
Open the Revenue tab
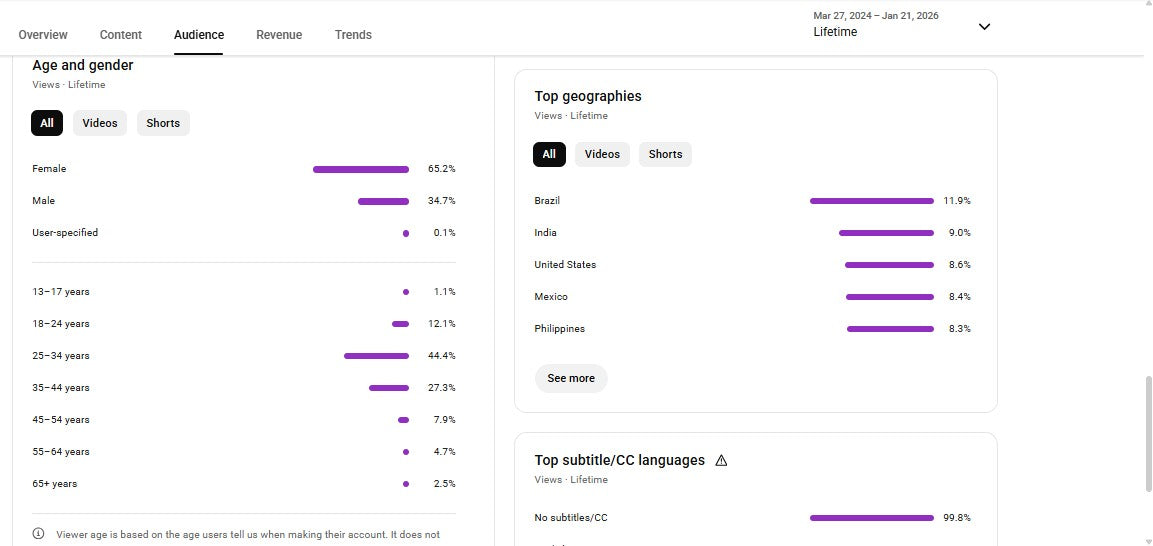[279, 35]
